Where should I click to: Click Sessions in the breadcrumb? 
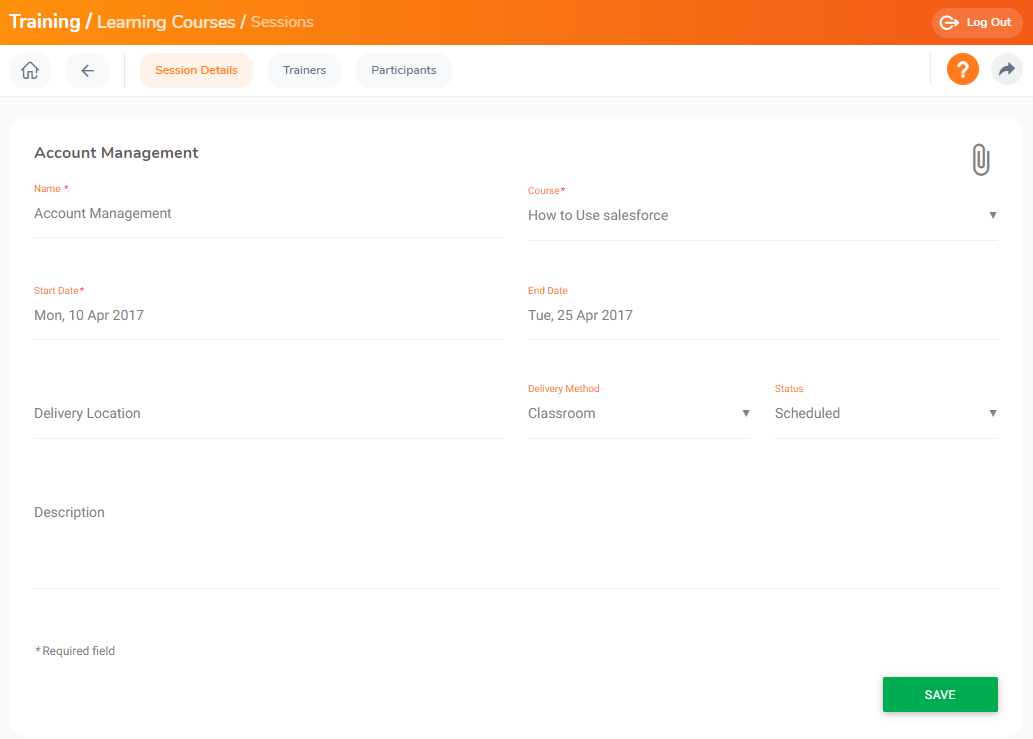tap(282, 22)
